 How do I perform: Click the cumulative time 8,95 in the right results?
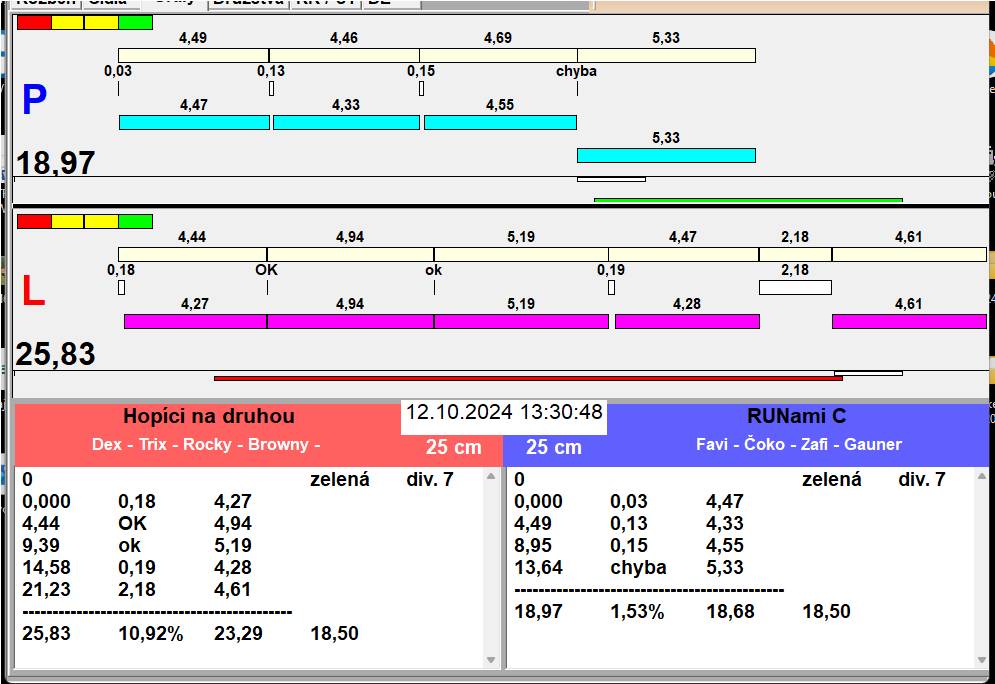(533, 546)
